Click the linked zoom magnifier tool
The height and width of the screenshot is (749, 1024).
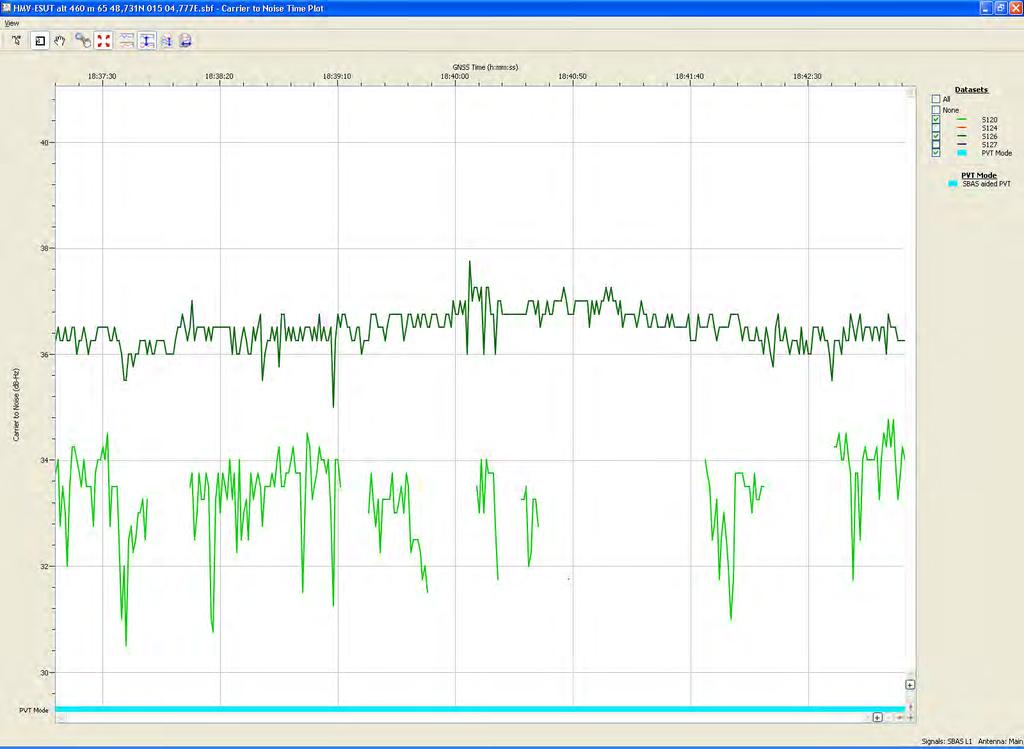pos(83,40)
